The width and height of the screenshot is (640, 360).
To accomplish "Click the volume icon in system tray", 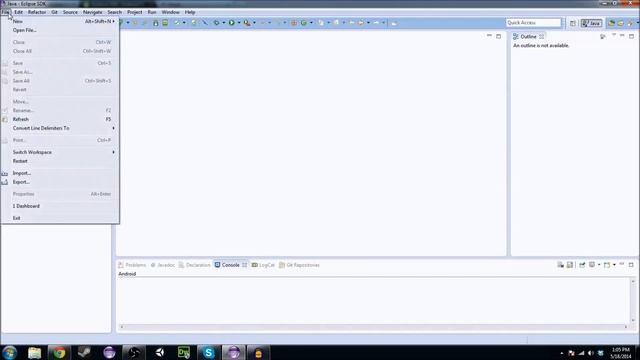I will coord(591,353).
